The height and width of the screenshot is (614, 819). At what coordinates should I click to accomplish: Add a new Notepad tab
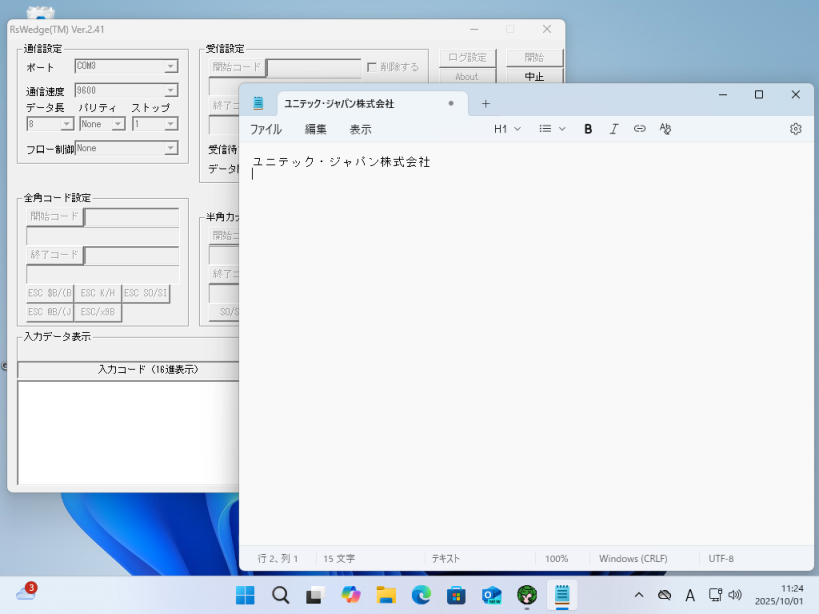(x=486, y=103)
